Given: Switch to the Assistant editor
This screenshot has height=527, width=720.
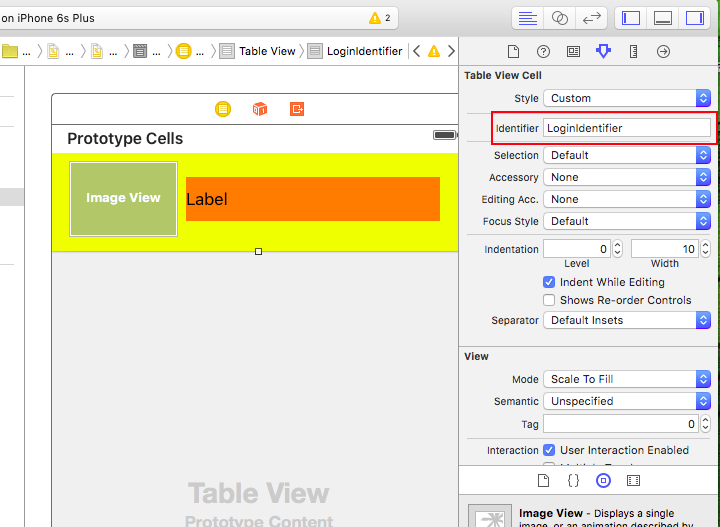Looking at the screenshot, I should (x=559, y=18).
